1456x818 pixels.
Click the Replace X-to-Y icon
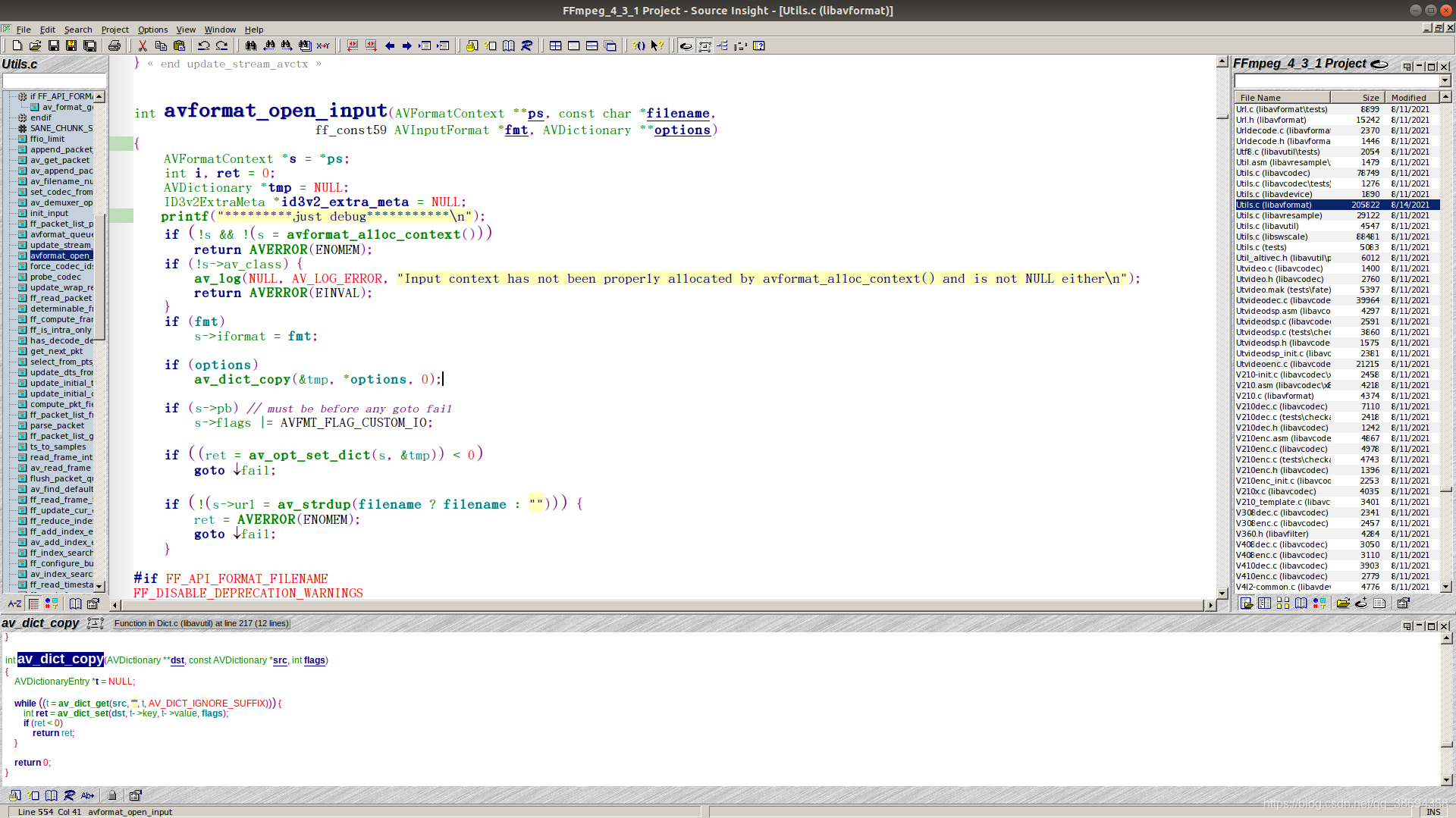[323, 45]
